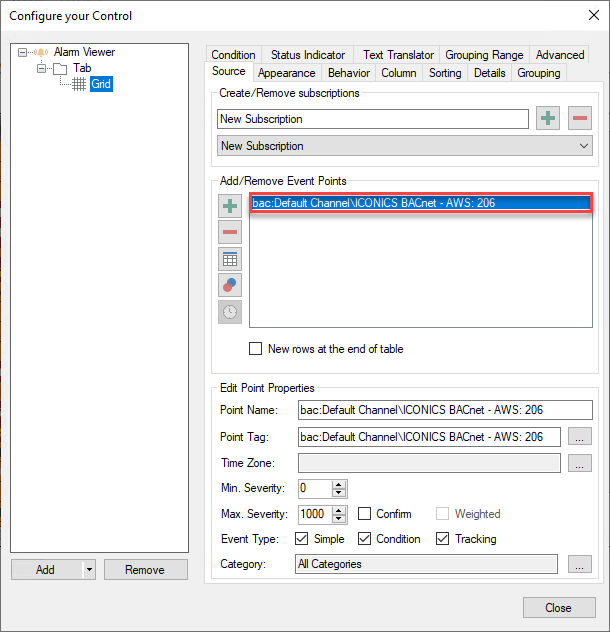
Task: Browse for Point Tag with ellipsis button
Action: 579,437
